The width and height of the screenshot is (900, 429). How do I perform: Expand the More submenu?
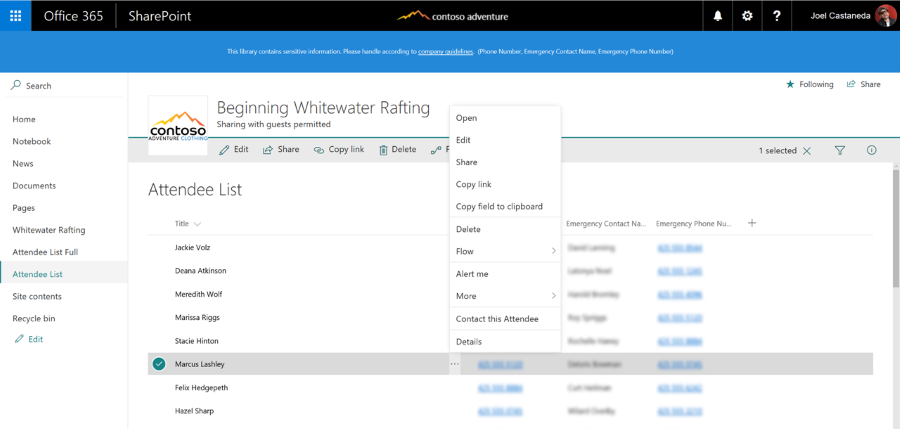[505, 296]
